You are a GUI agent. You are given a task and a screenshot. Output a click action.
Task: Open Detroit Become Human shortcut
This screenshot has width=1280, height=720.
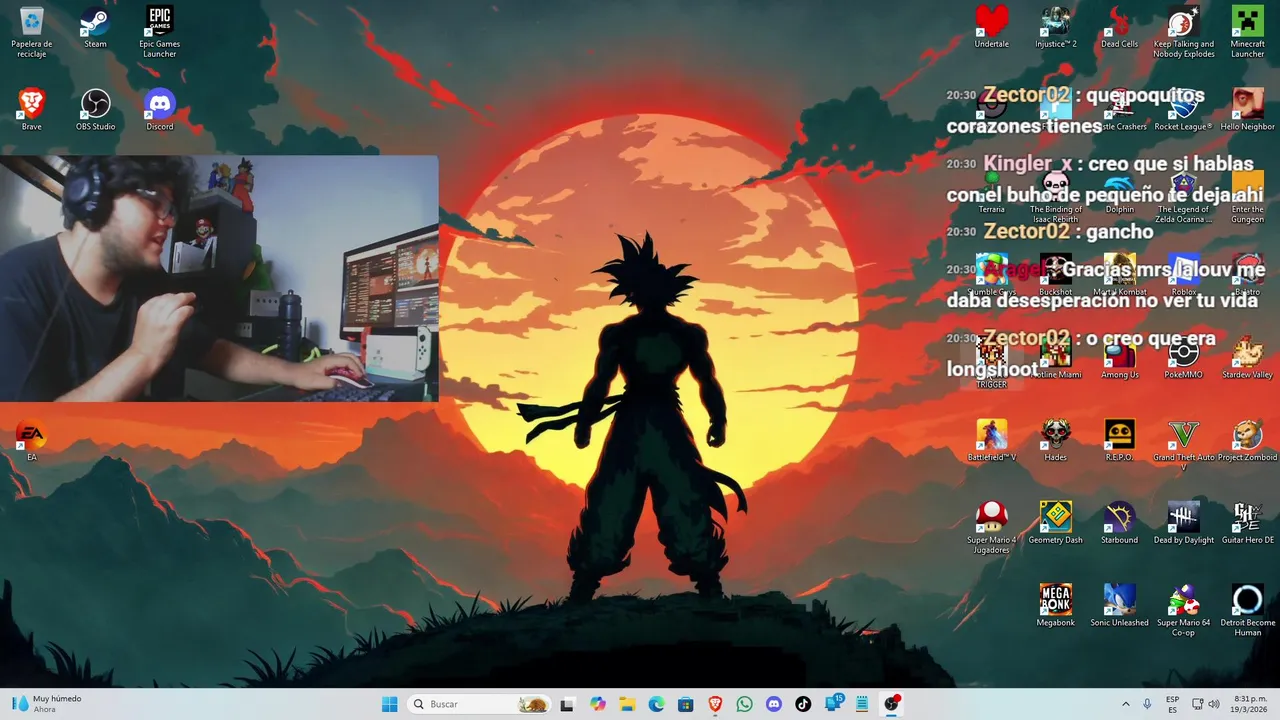[1247, 610]
